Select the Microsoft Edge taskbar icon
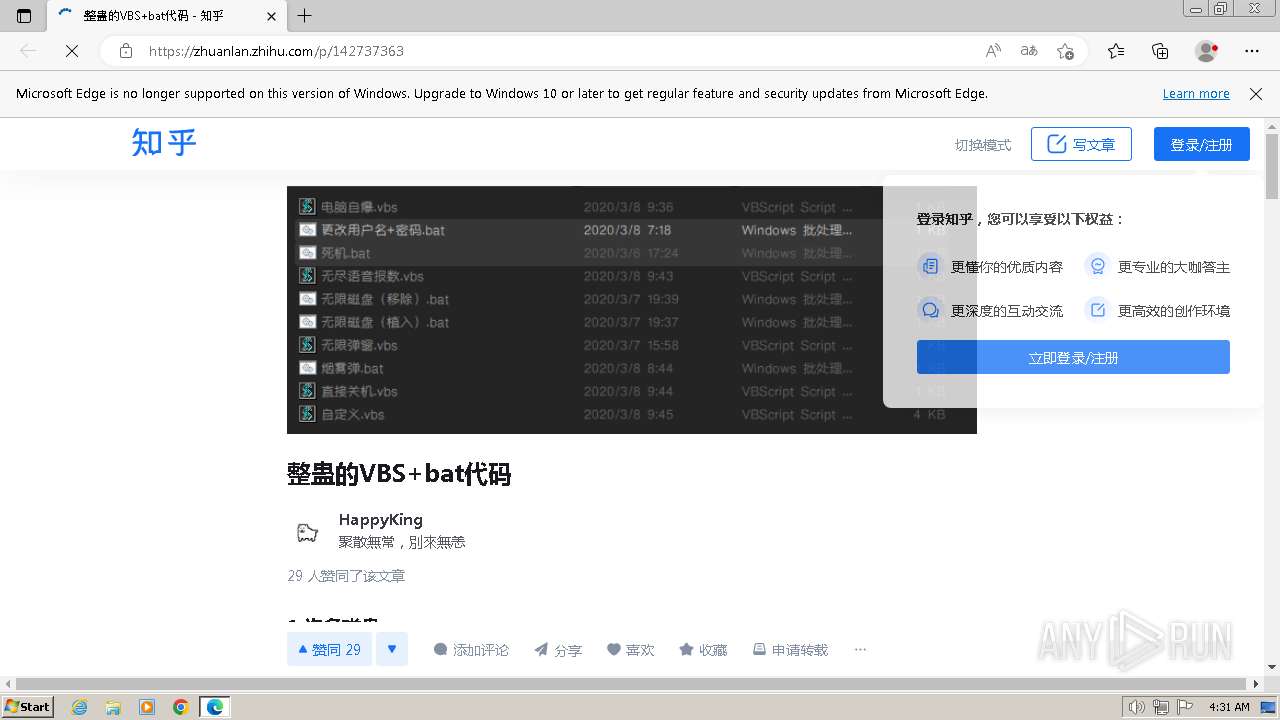1280x720 pixels. [215, 707]
